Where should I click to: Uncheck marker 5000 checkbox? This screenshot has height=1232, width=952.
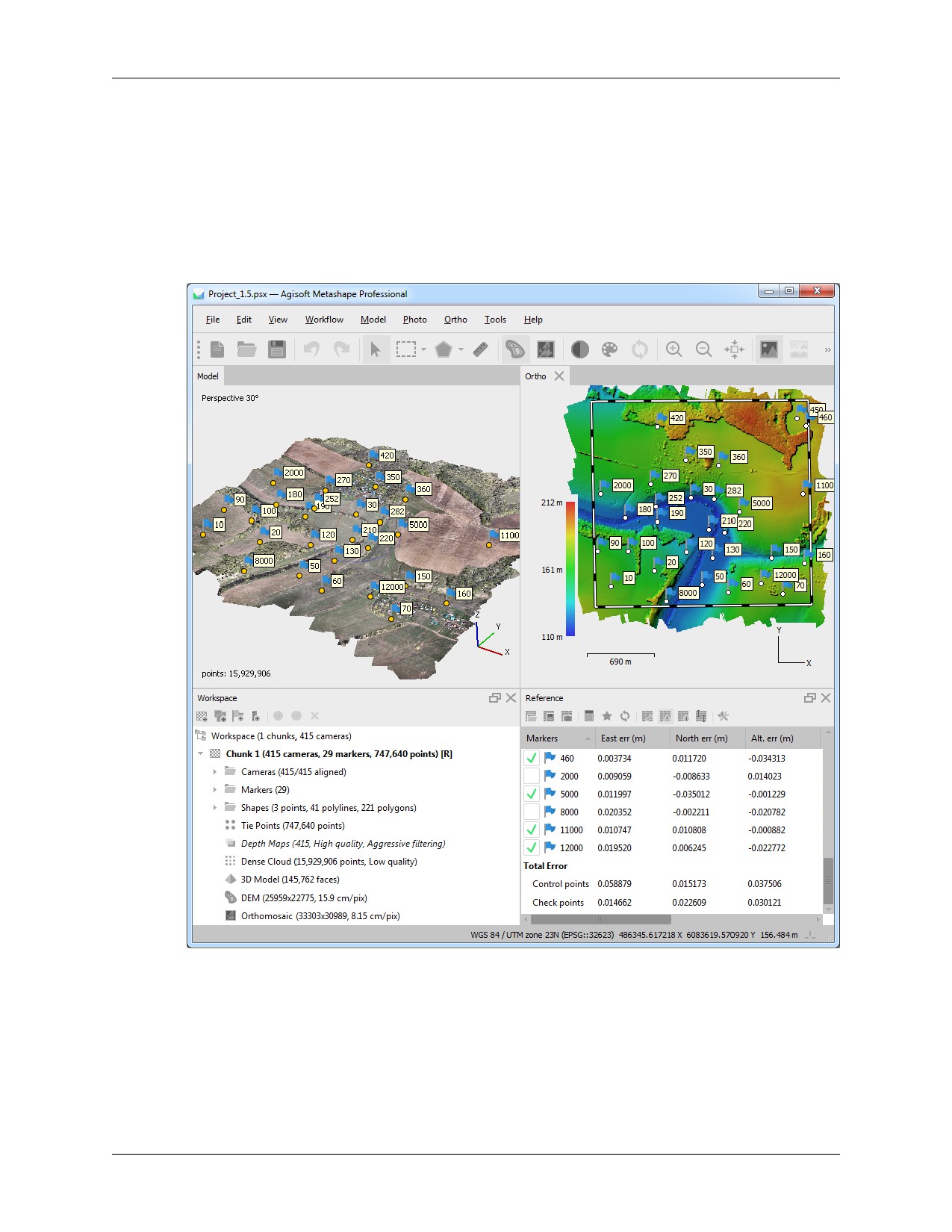[x=532, y=794]
